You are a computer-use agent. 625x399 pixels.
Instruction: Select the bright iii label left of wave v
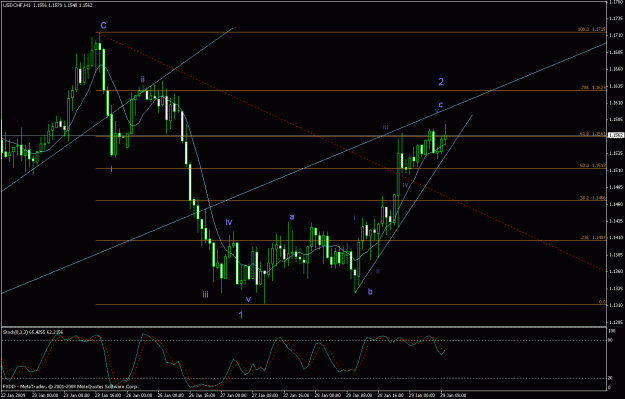[x=205, y=295]
